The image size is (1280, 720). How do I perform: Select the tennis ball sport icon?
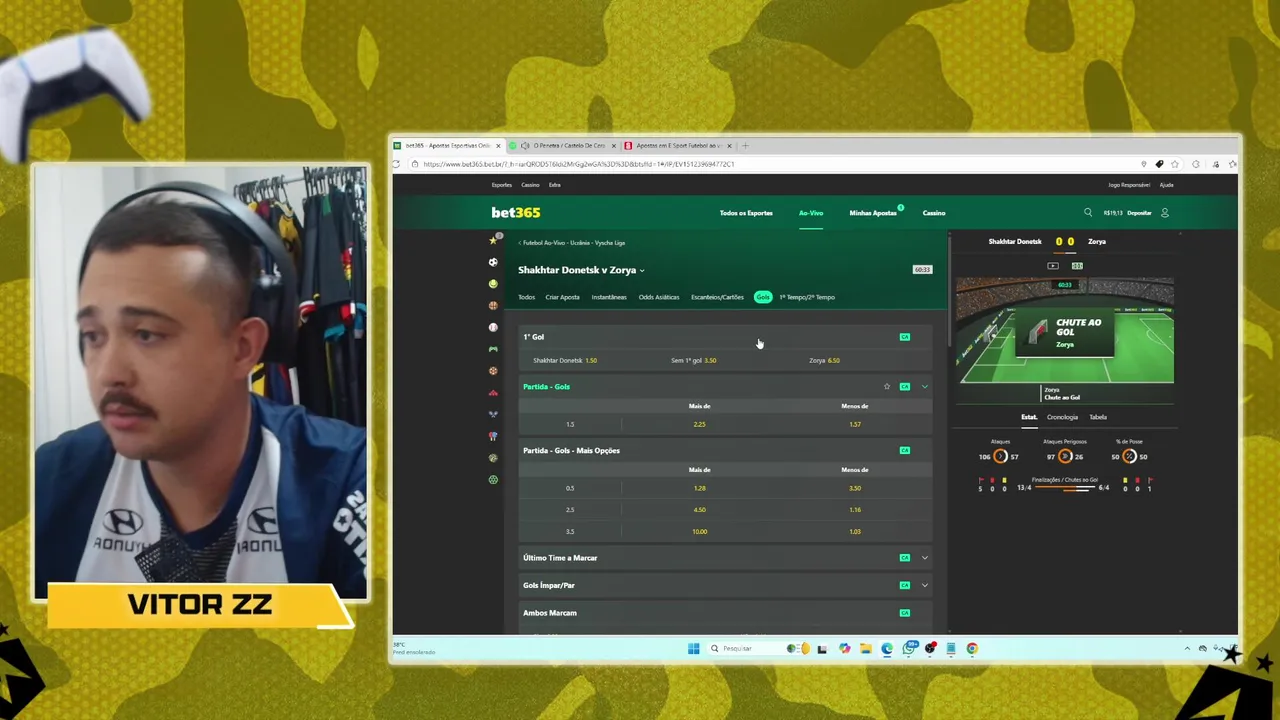click(493, 284)
